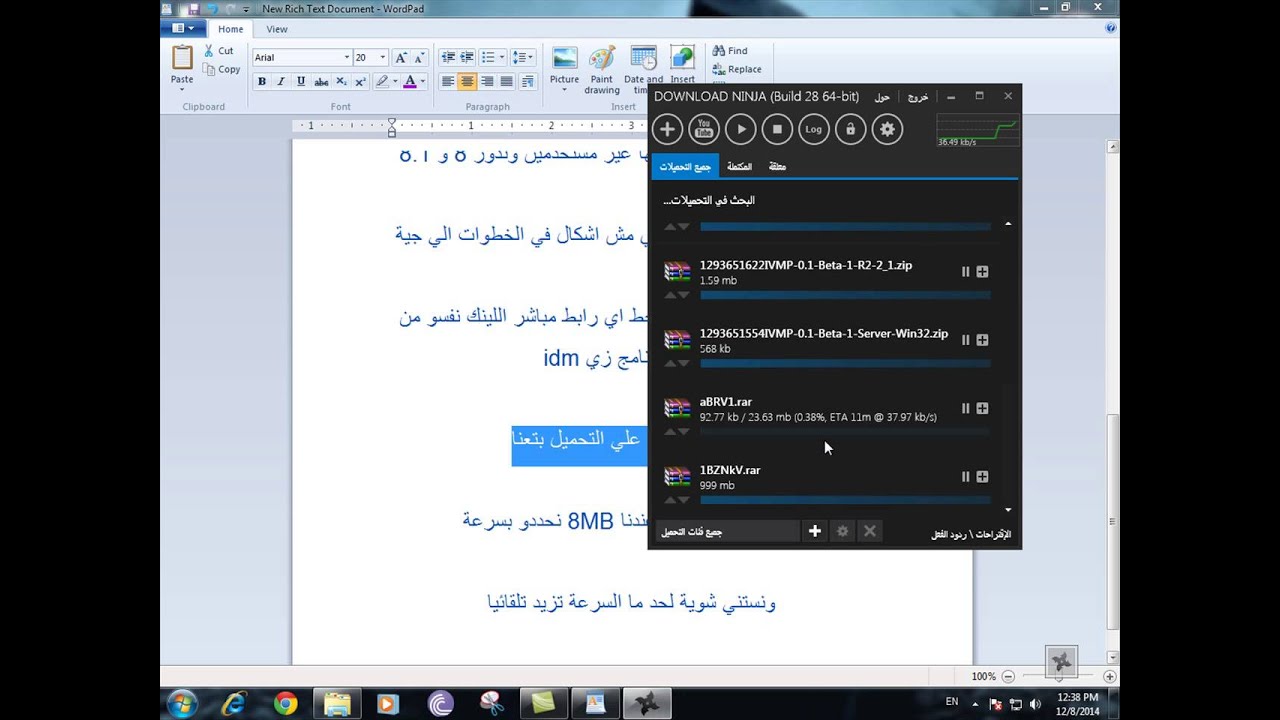Toggle Underline in WordPad
This screenshot has height=720, width=1280.
point(300,82)
